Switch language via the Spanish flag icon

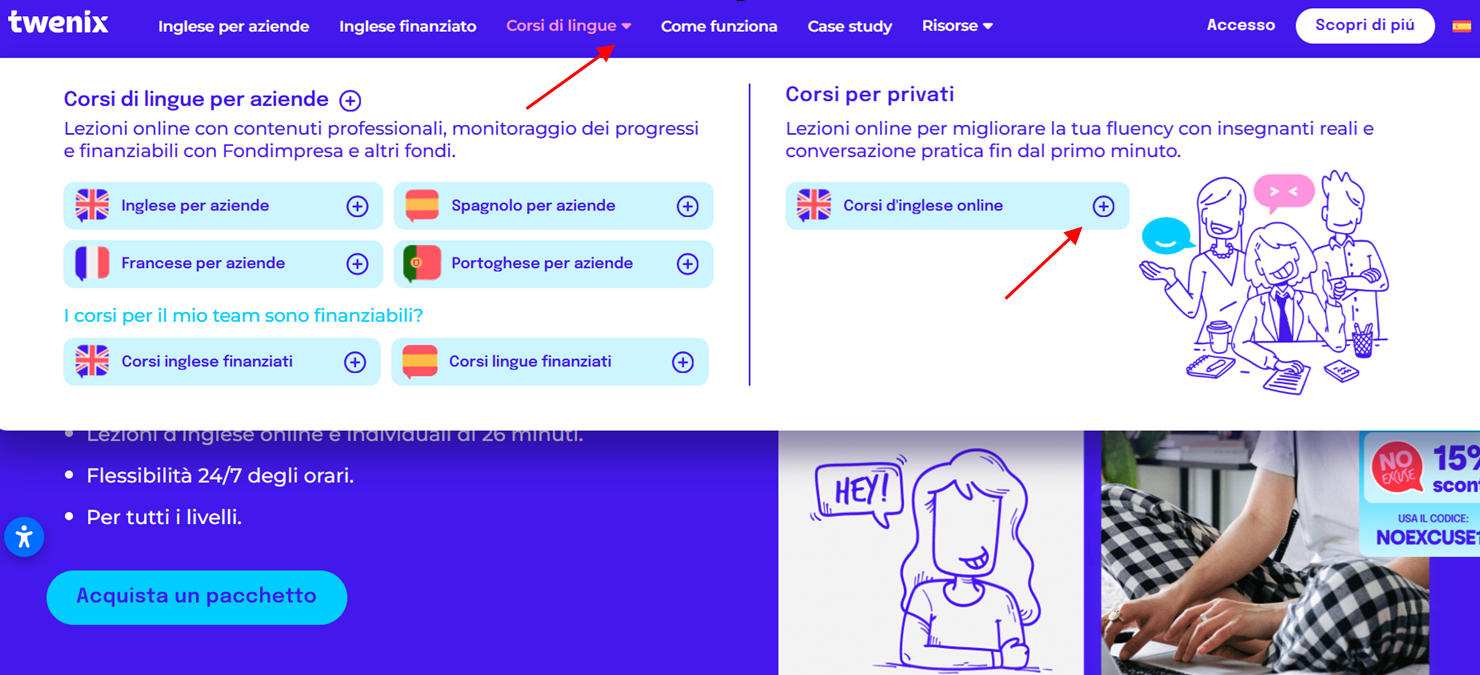(x=1461, y=26)
